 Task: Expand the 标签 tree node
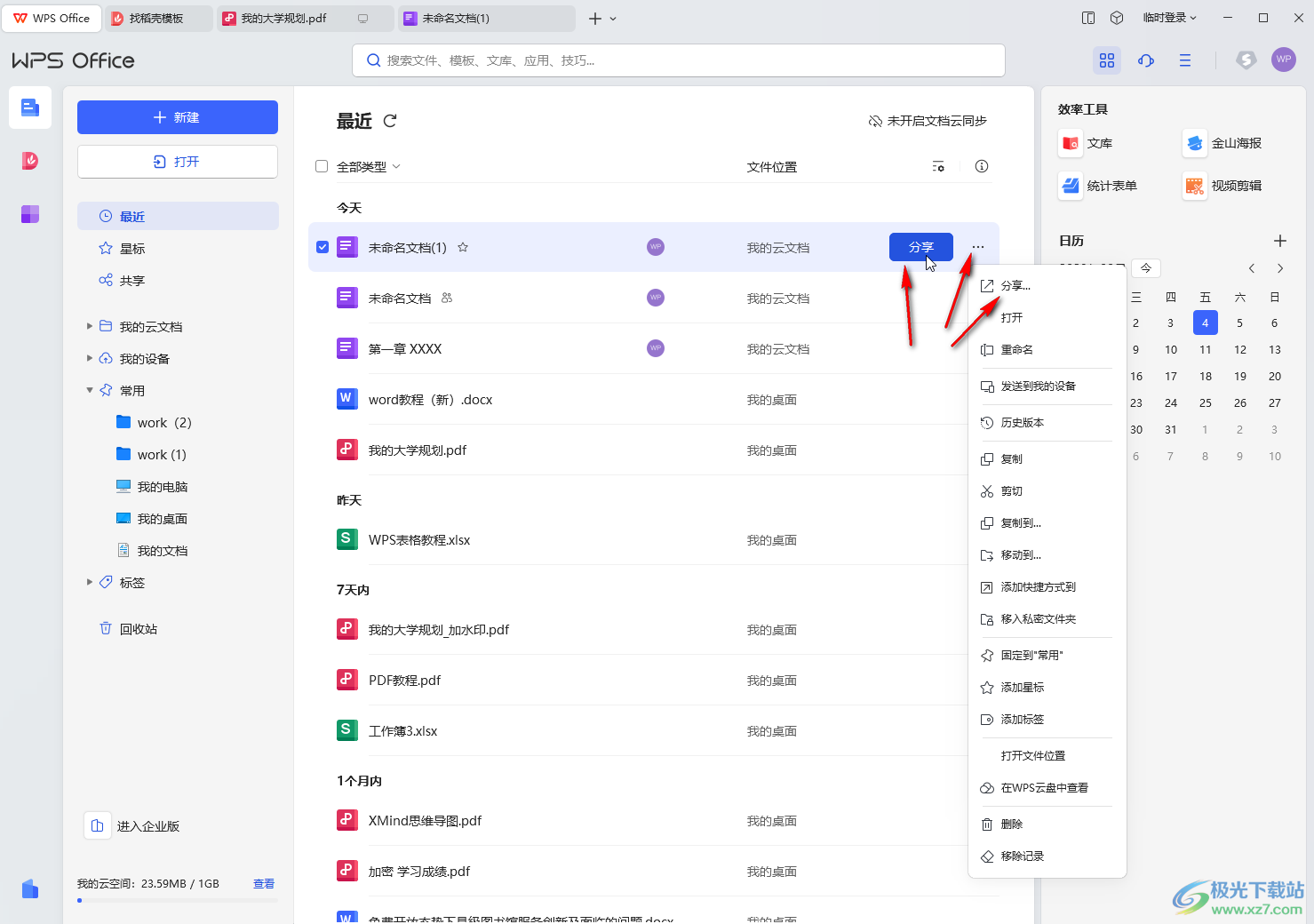[90, 582]
